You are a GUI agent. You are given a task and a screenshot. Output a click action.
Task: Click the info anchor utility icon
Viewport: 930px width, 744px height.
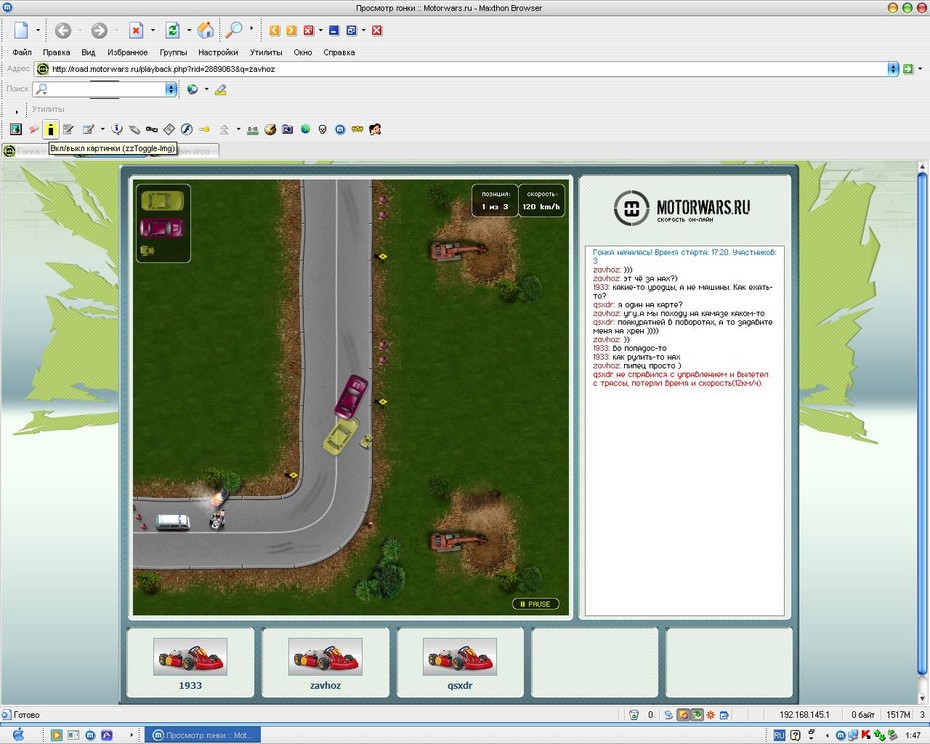pos(117,129)
